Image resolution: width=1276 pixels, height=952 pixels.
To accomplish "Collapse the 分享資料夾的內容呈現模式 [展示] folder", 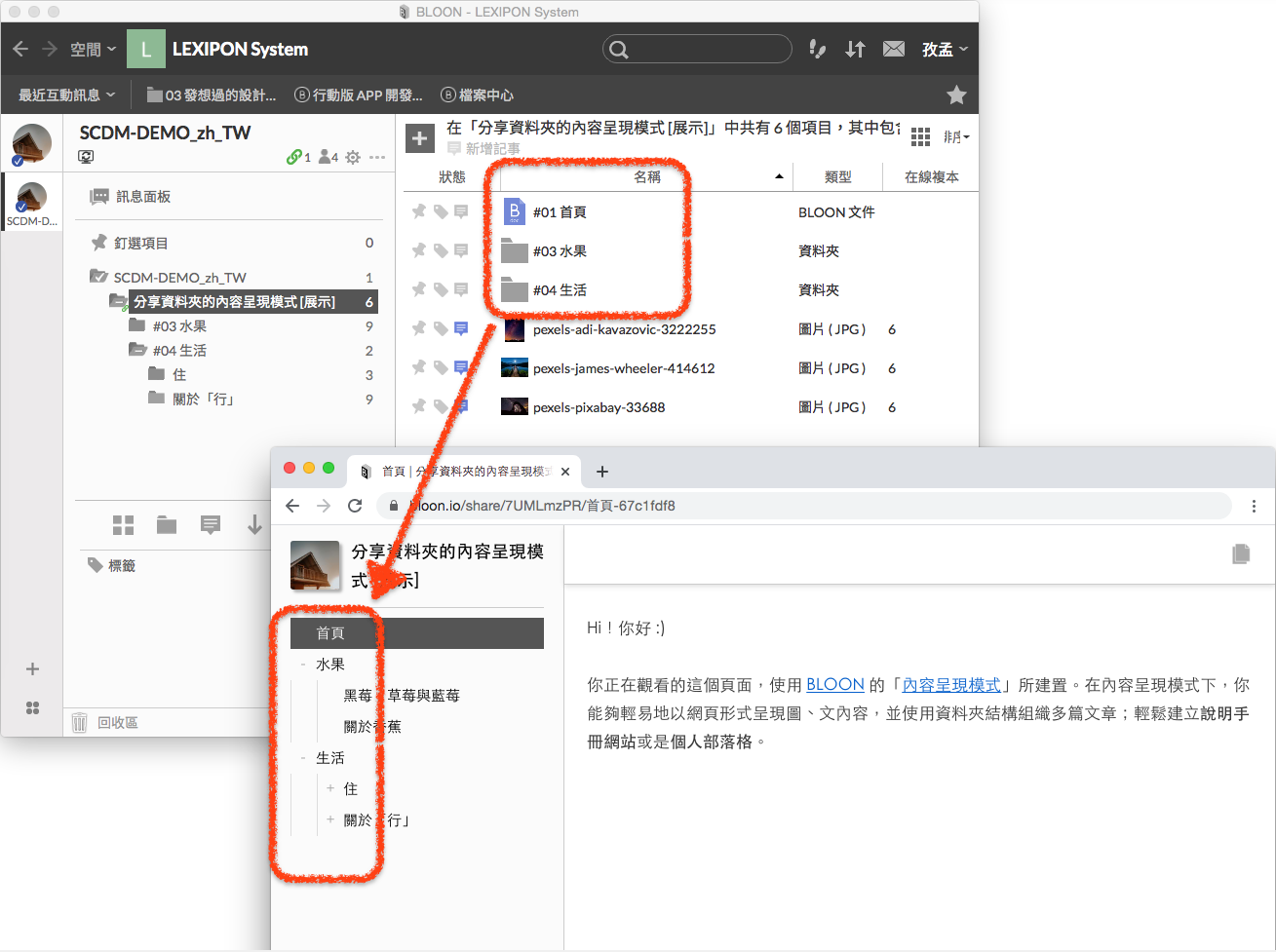I will coord(117,302).
